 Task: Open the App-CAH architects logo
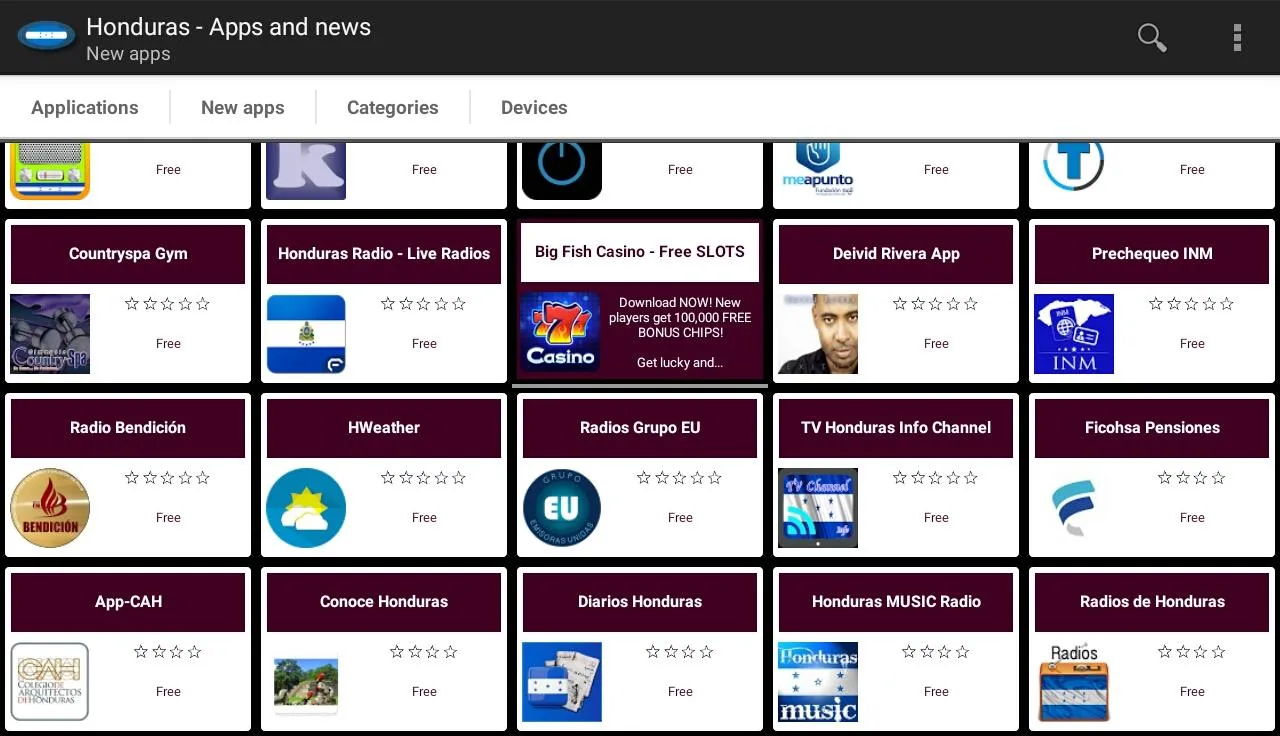point(50,682)
